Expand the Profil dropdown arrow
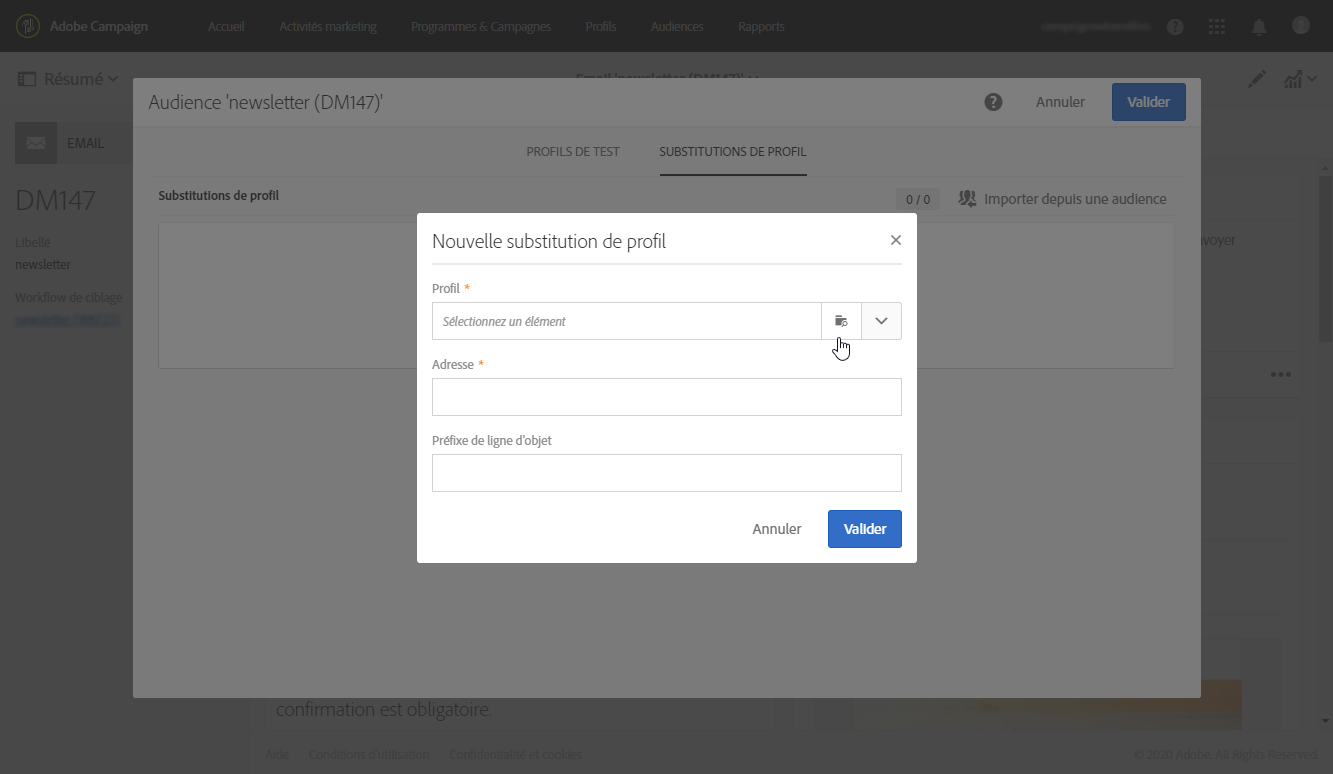The width and height of the screenshot is (1333, 774). point(881,321)
